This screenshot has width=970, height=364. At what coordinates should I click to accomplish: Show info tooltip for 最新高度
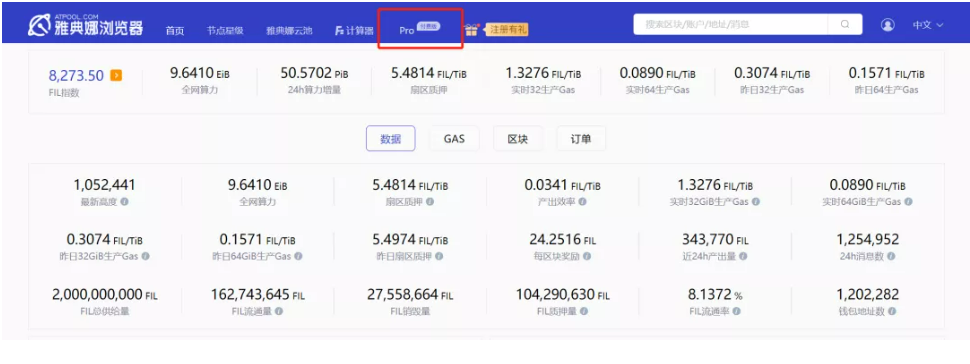tap(124, 202)
